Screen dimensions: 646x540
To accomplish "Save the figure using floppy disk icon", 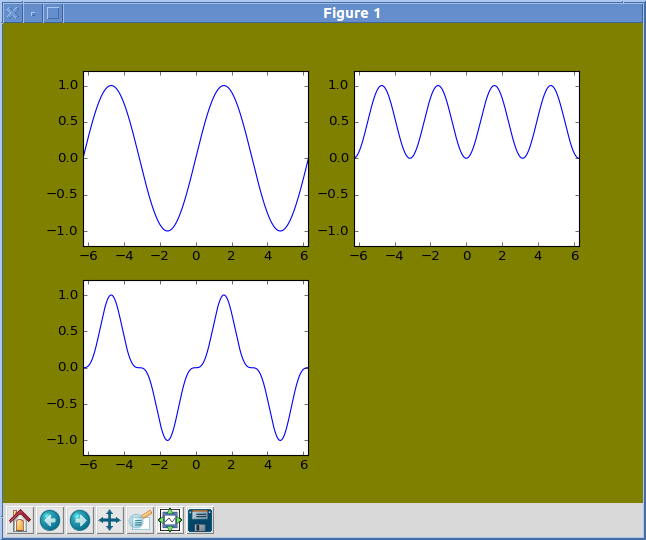I will [200, 520].
